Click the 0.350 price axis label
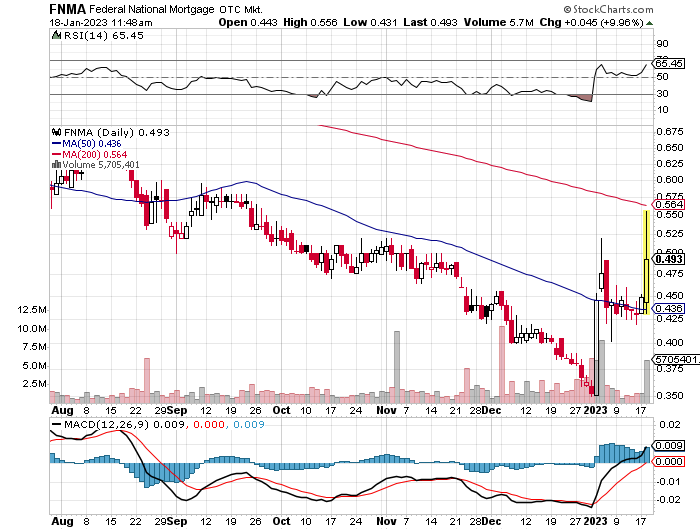Viewport: 700px width, 530px height. click(670, 396)
